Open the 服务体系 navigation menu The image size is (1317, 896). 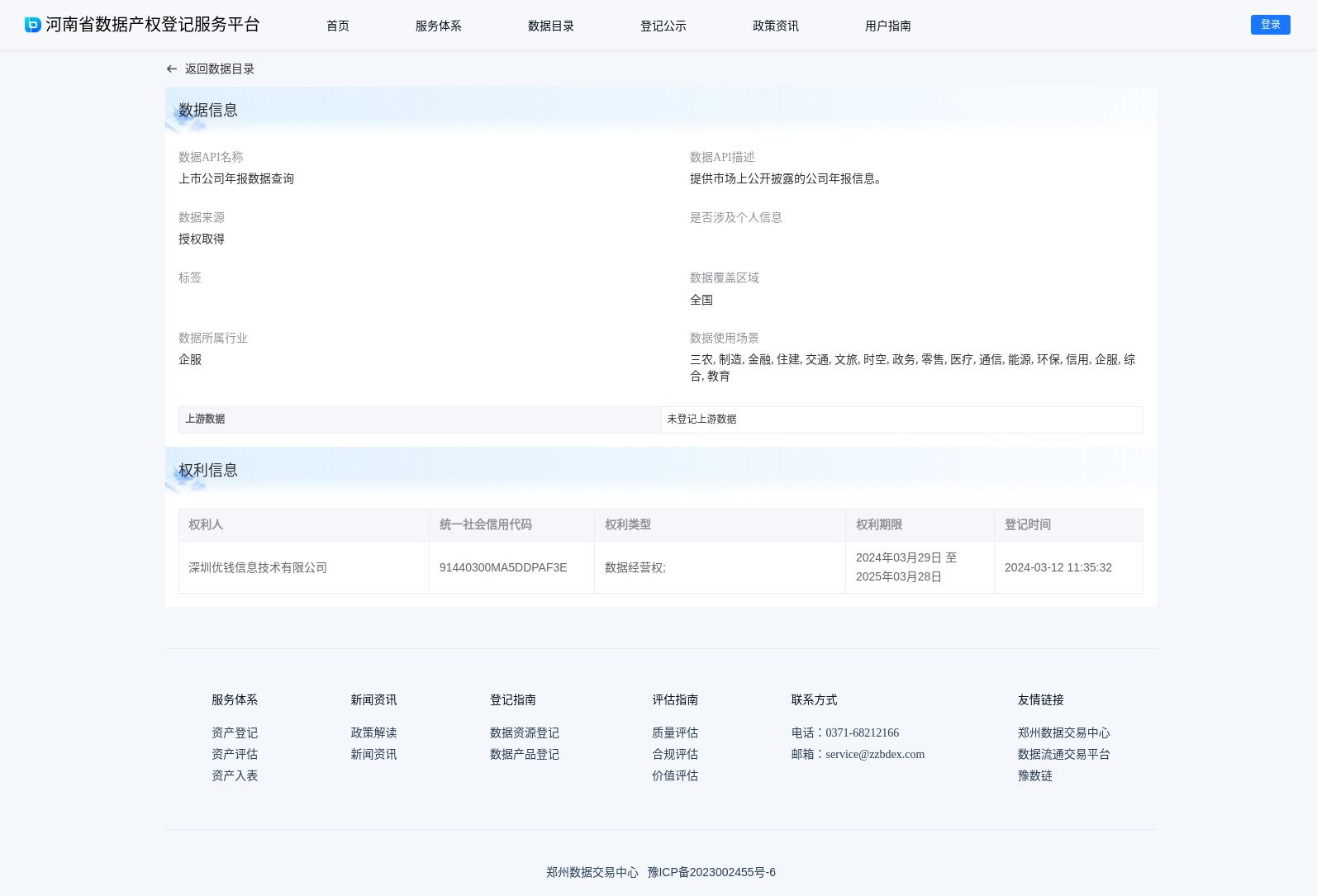coord(439,26)
